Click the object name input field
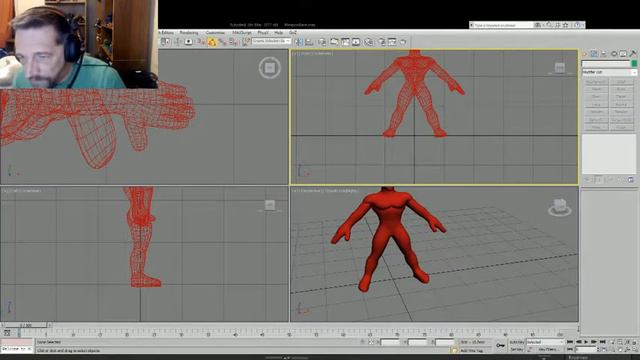 pyautogui.click(x=606, y=64)
